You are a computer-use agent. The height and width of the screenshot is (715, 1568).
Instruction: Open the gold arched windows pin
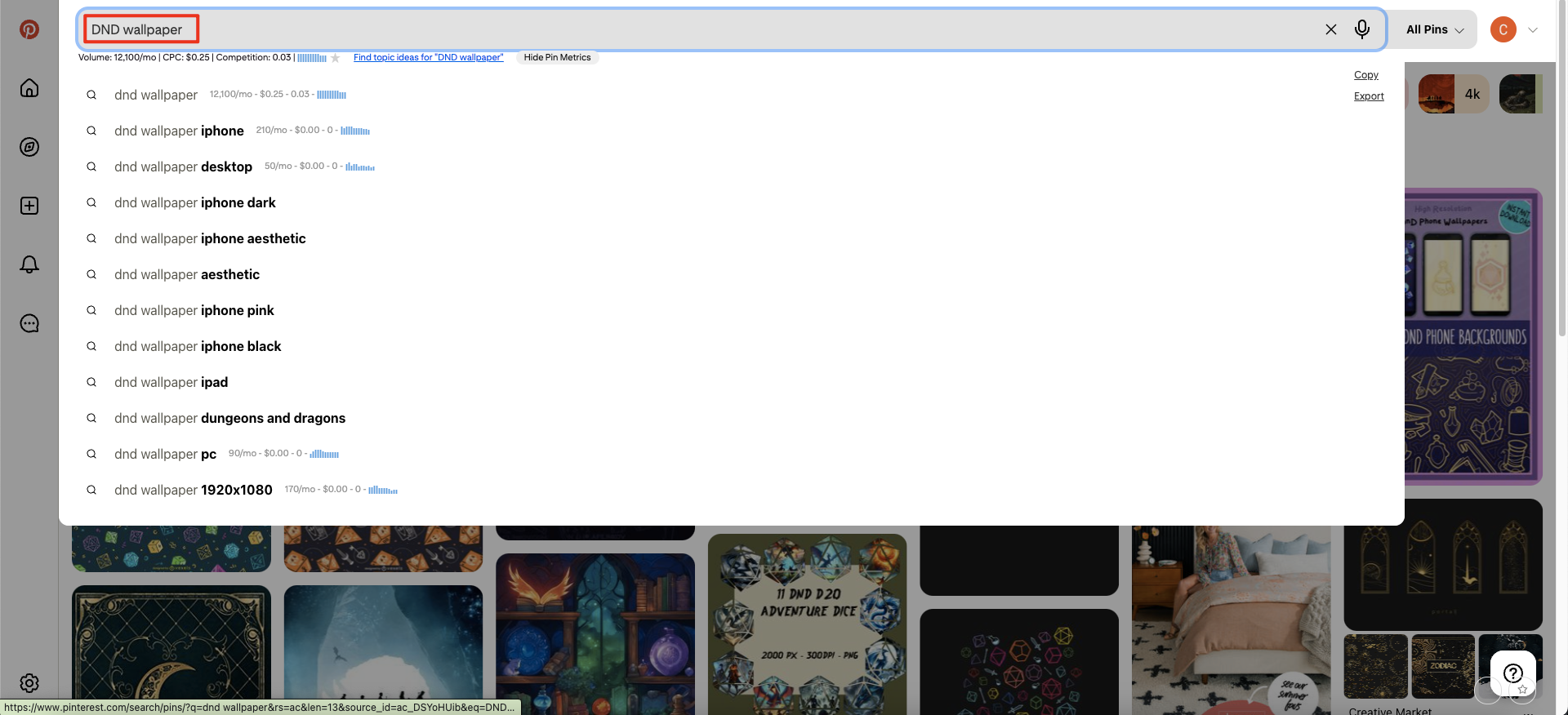pos(1443,564)
